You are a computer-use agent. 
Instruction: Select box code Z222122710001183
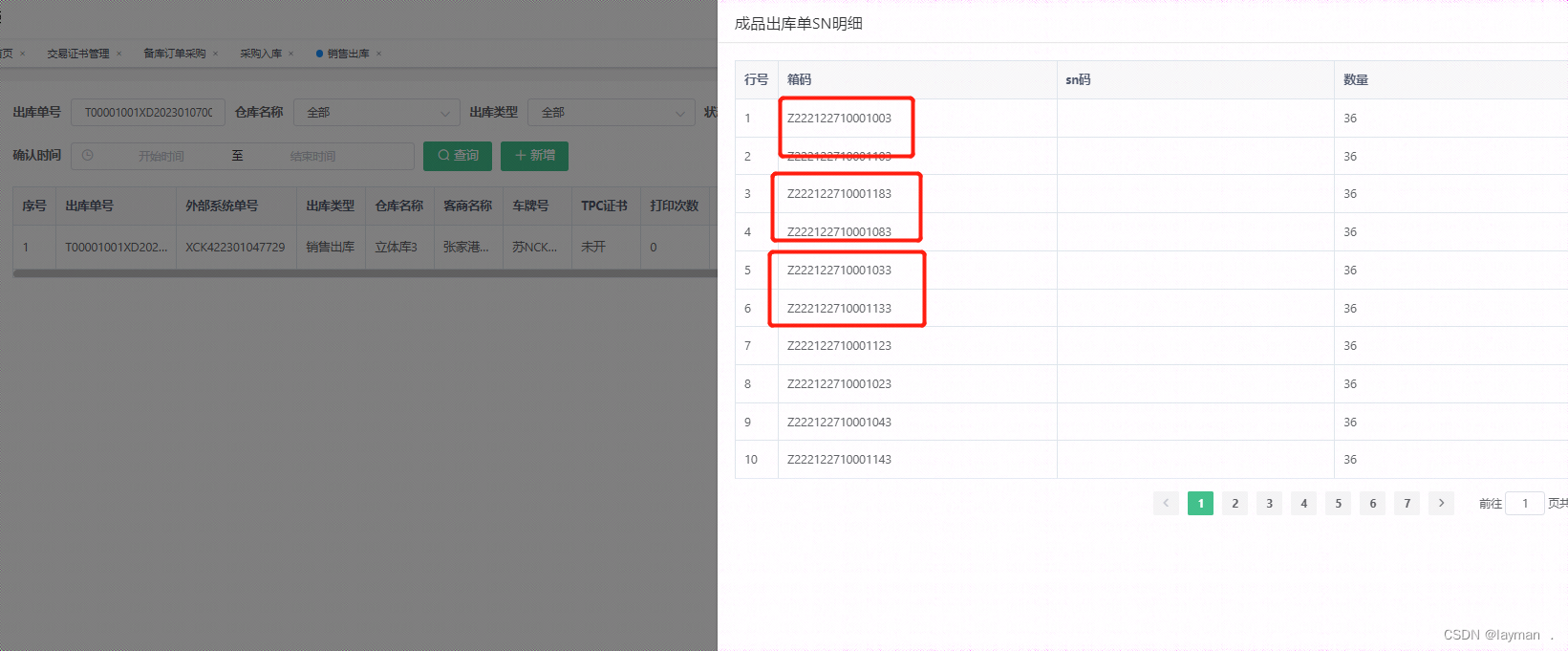[x=839, y=194]
